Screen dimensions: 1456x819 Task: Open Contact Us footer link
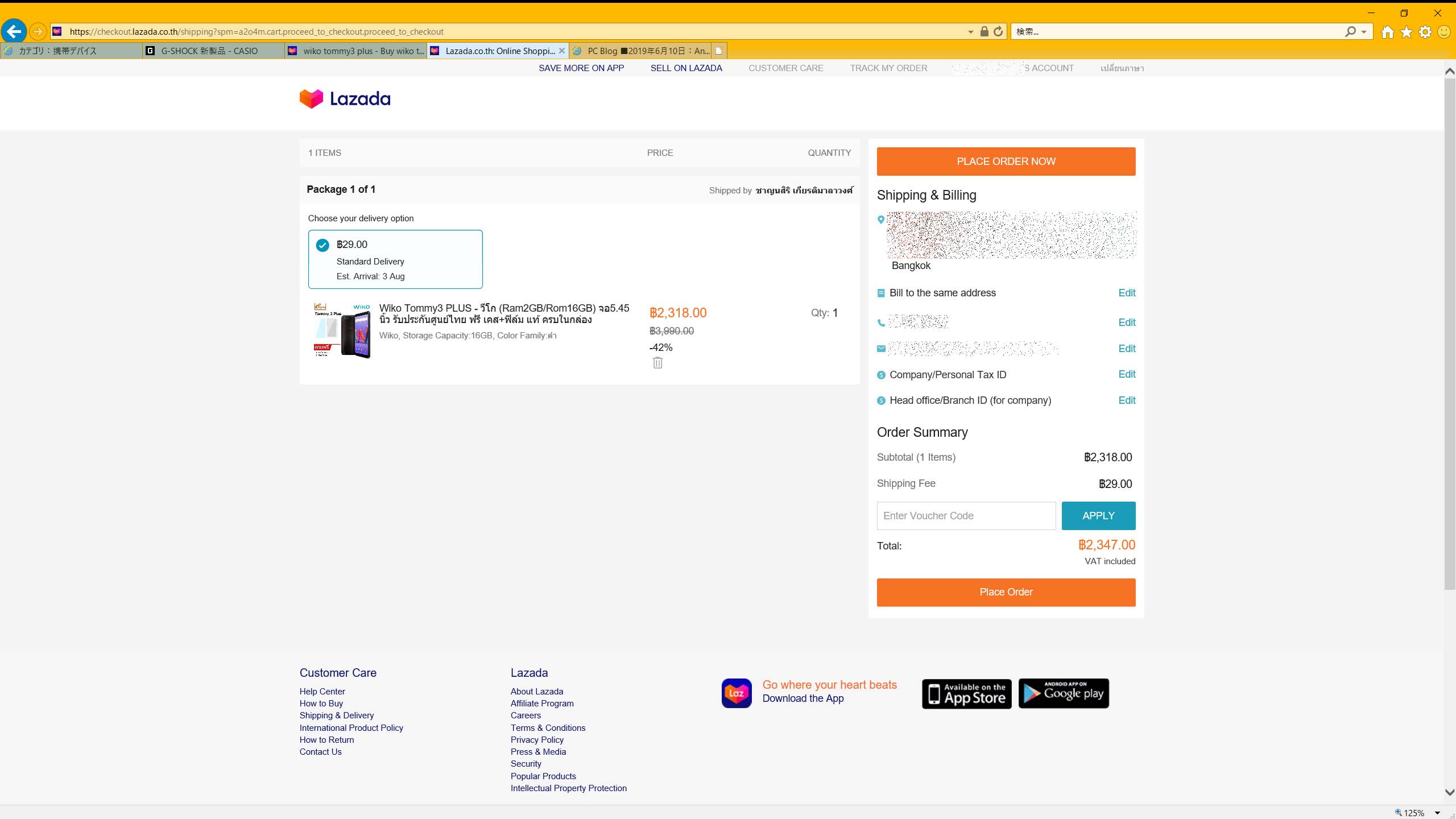[x=320, y=752]
